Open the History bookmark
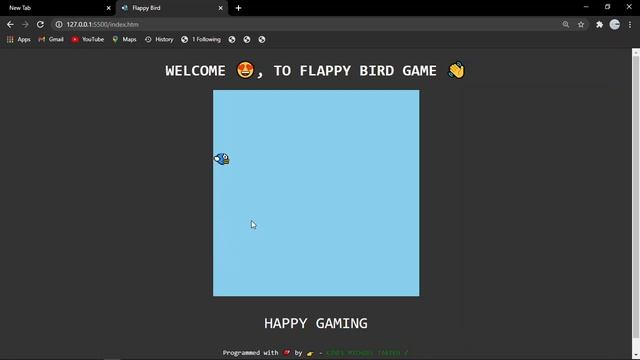This screenshot has width=640, height=360. point(159,40)
